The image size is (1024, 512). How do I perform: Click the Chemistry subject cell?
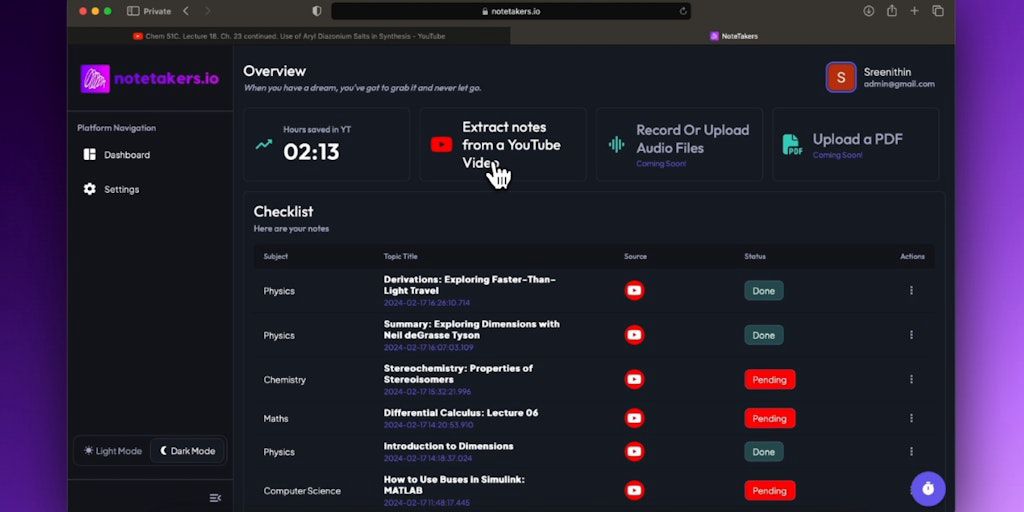(285, 379)
